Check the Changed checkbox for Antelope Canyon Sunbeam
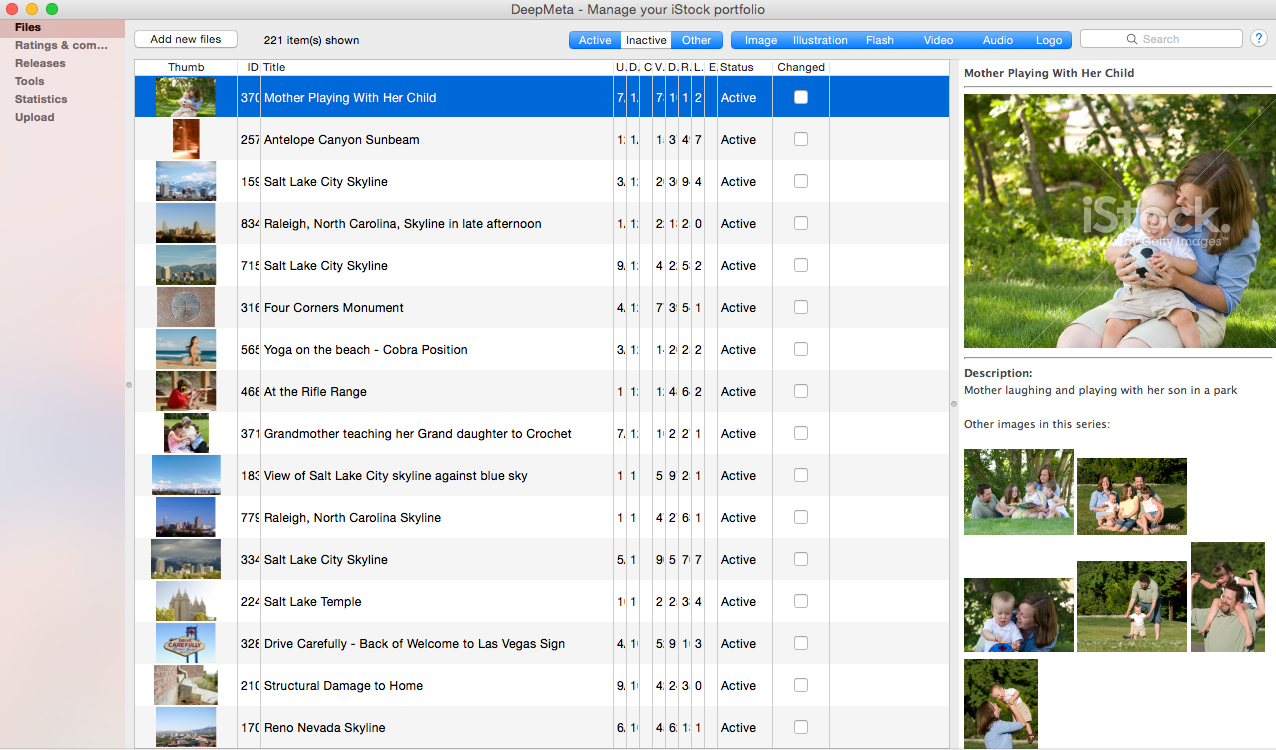This screenshot has width=1276, height=750. click(800, 139)
